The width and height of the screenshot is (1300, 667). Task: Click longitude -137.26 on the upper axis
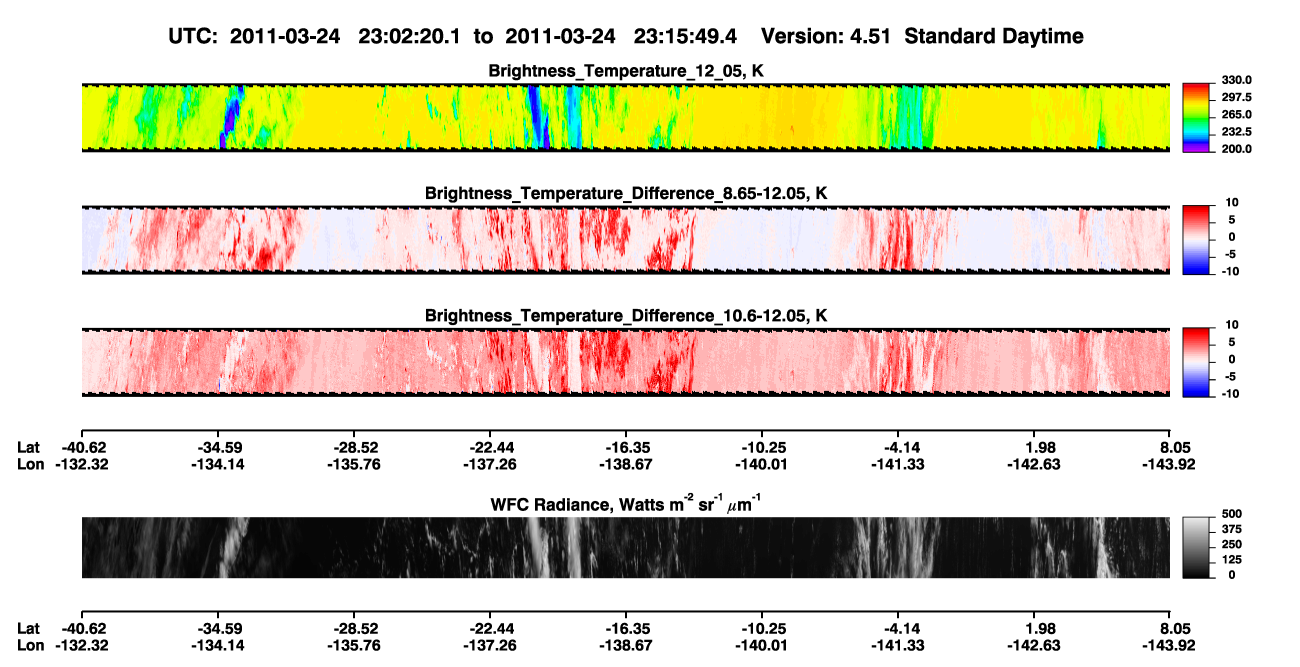(x=489, y=464)
